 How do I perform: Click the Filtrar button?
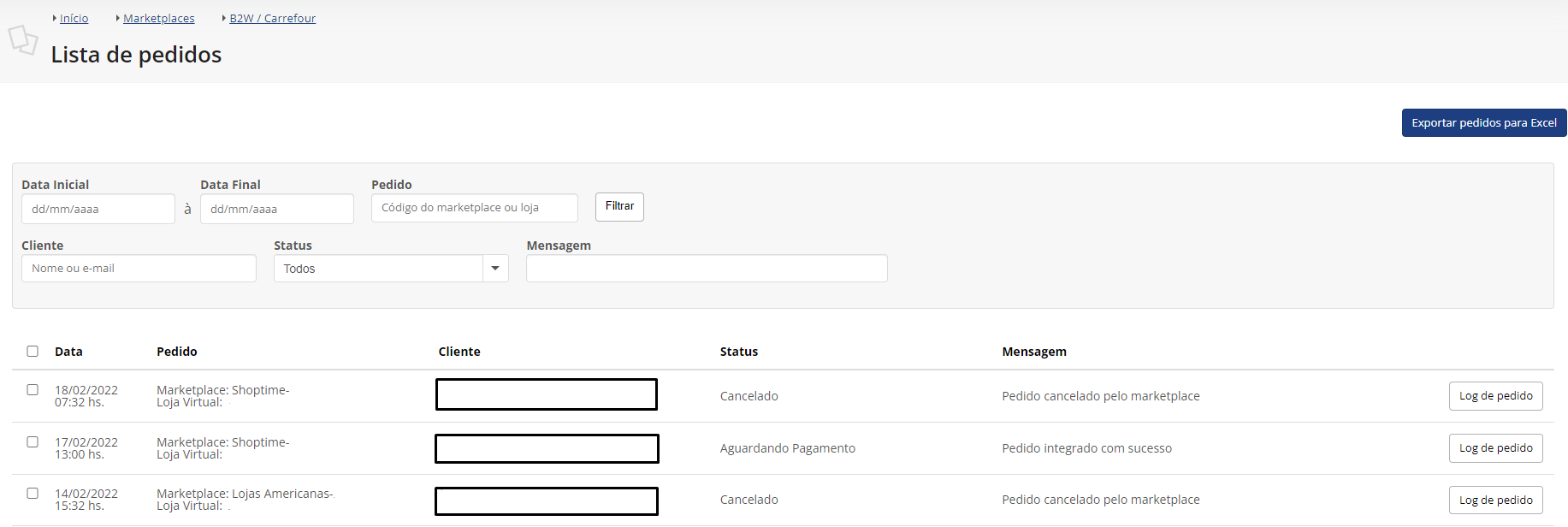tap(619, 206)
